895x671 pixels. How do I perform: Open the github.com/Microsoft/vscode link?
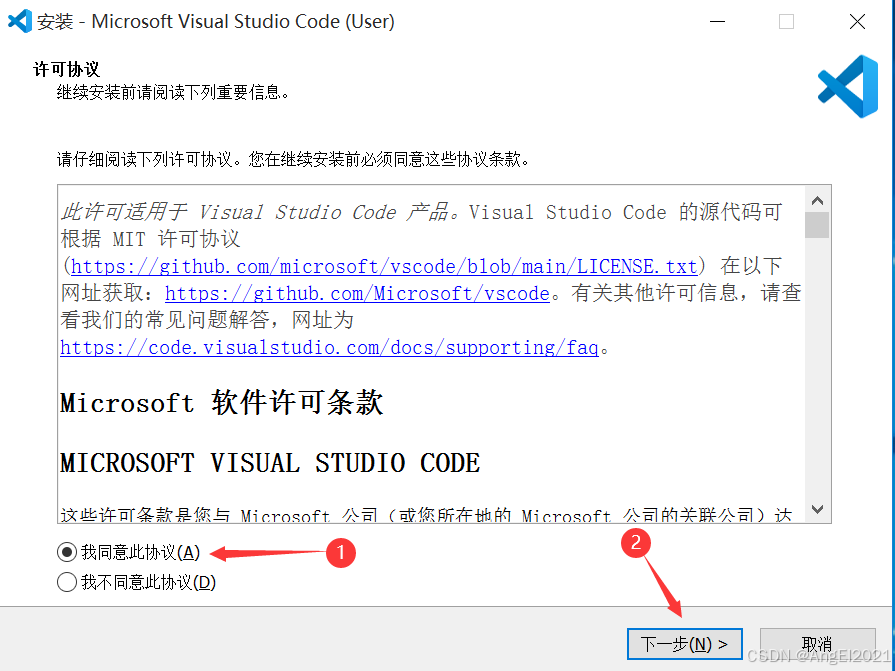357,293
